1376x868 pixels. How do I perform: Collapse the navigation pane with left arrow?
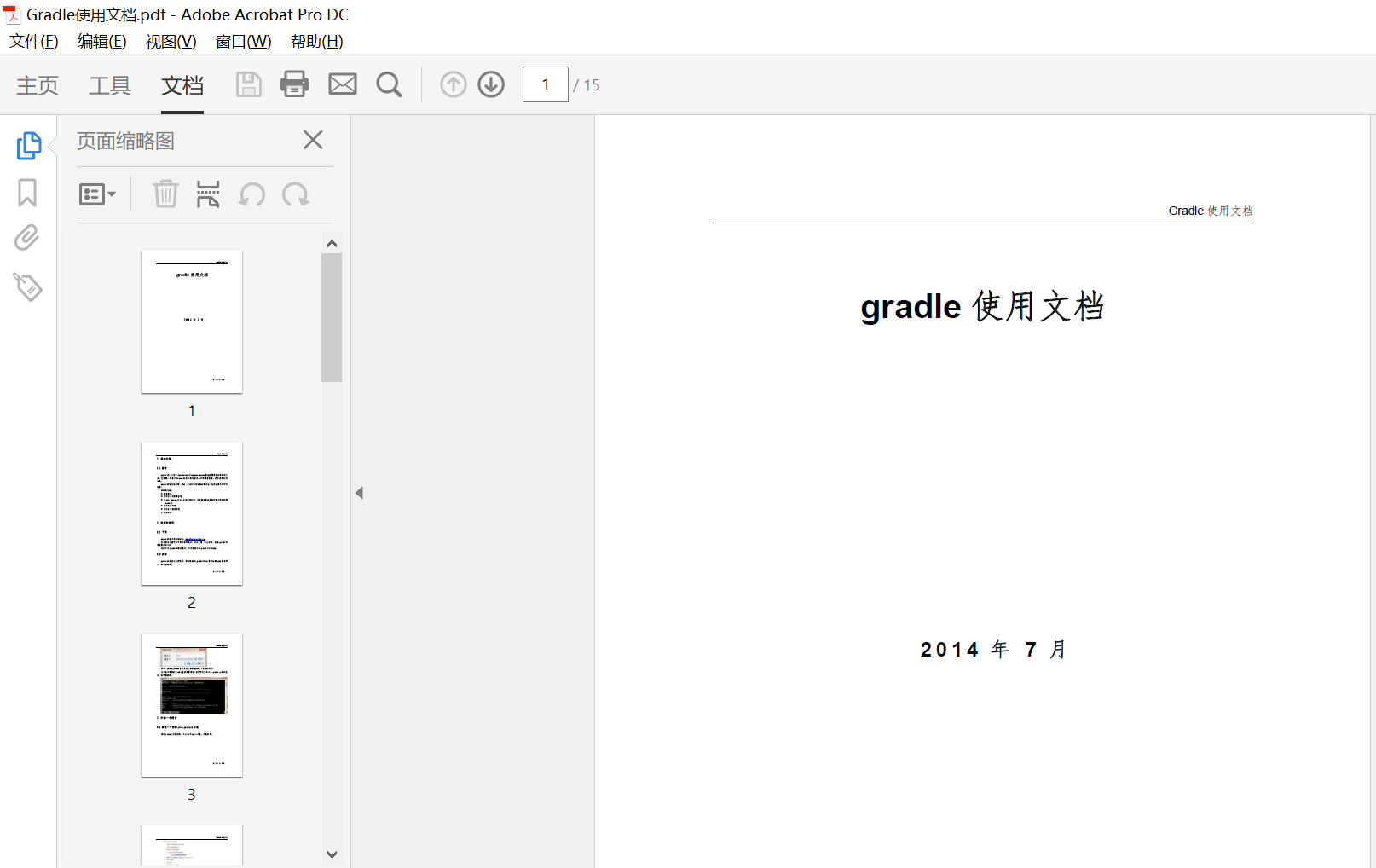pyautogui.click(x=359, y=493)
